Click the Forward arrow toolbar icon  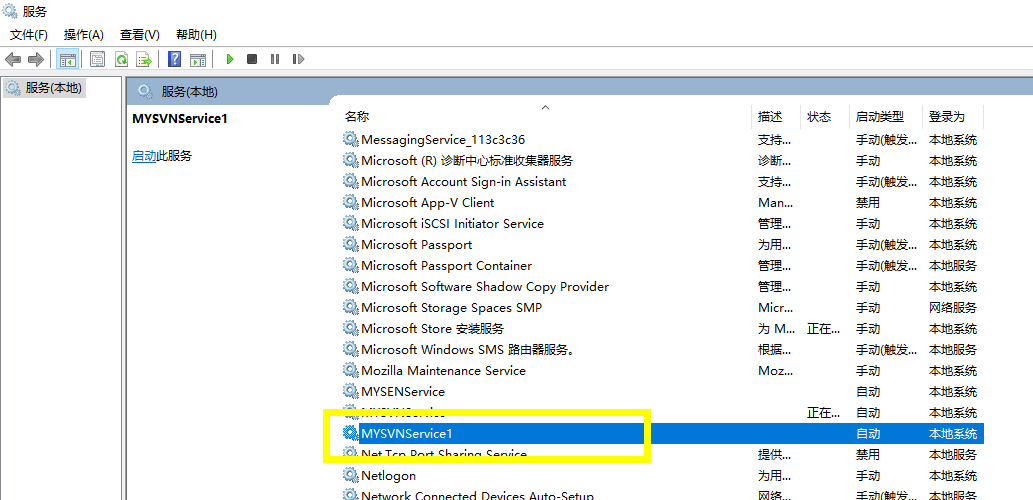[x=36, y=59]
